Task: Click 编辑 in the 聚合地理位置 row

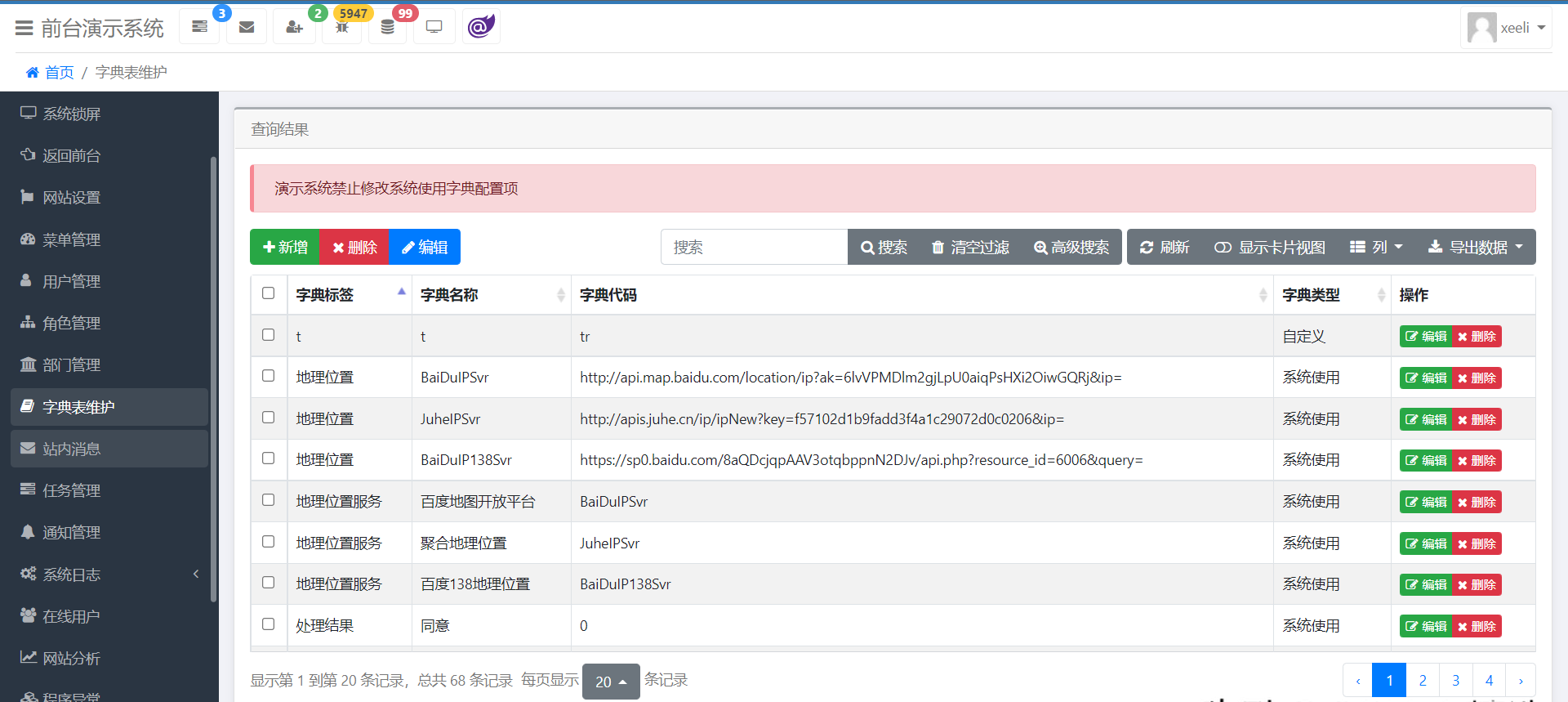Action: (x=1426, y=543)
